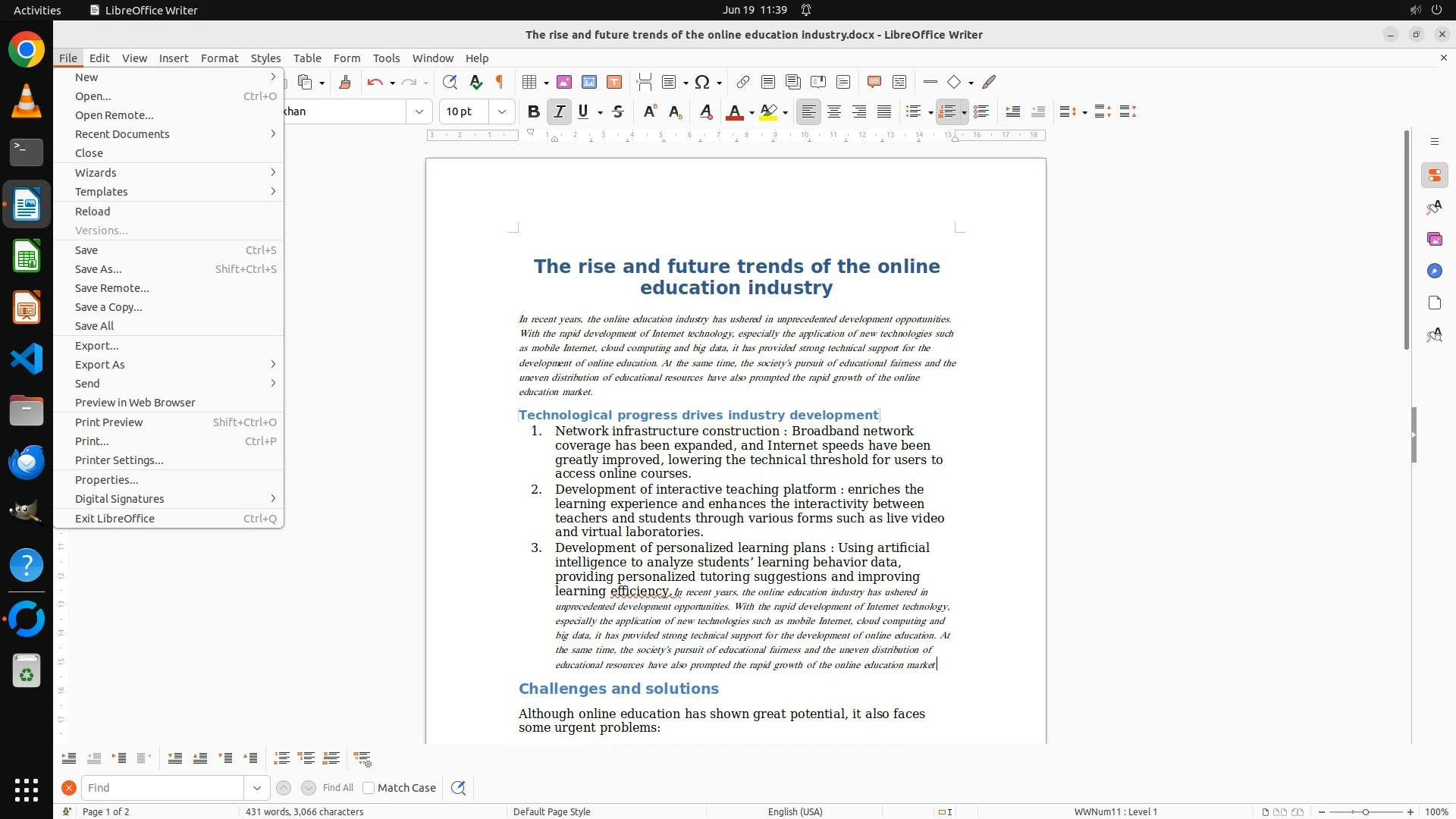Viewport: 1456px width, 819px height.
Task: Click inside the Find text field
Action: pyautogui.click(x=163, y=788)
